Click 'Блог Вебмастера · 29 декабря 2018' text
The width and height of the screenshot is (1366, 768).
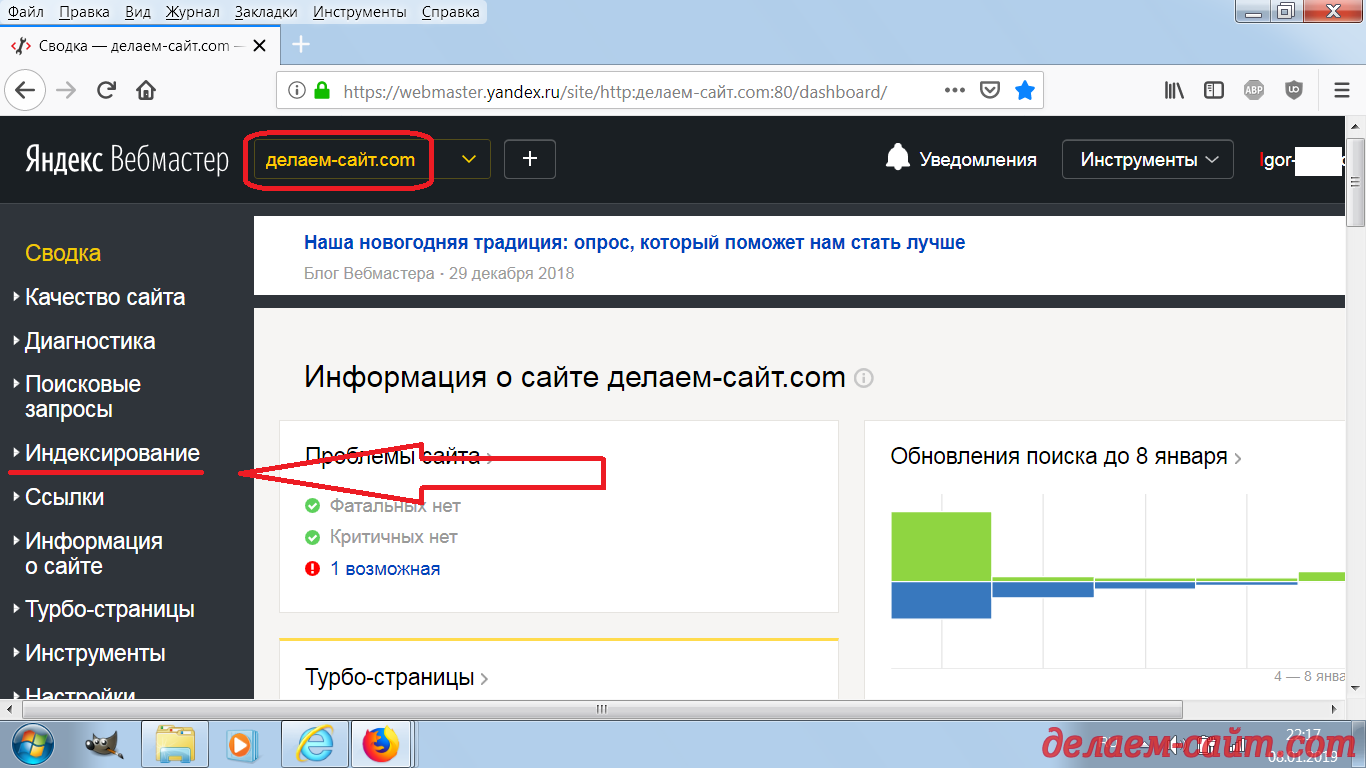tap(439, 273)
